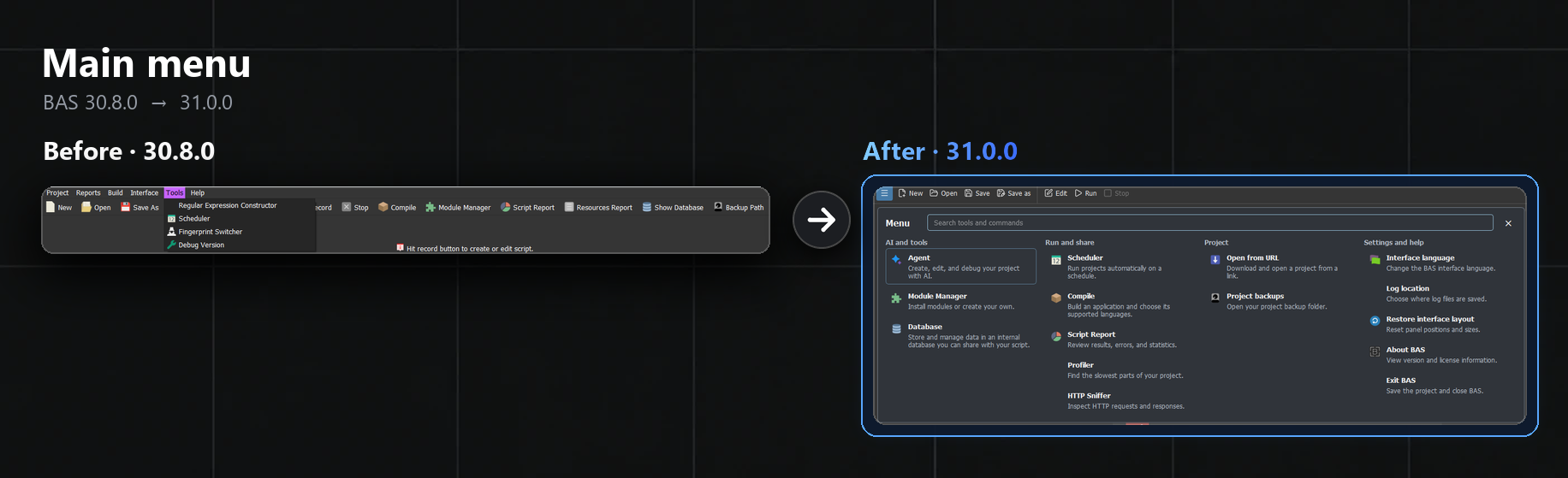Image resolution: width=1568 pixels, height=478 pixels.
Task: Click the 'AI and tools' section heading
Action: pyautogui.click(x=906, y=242)
